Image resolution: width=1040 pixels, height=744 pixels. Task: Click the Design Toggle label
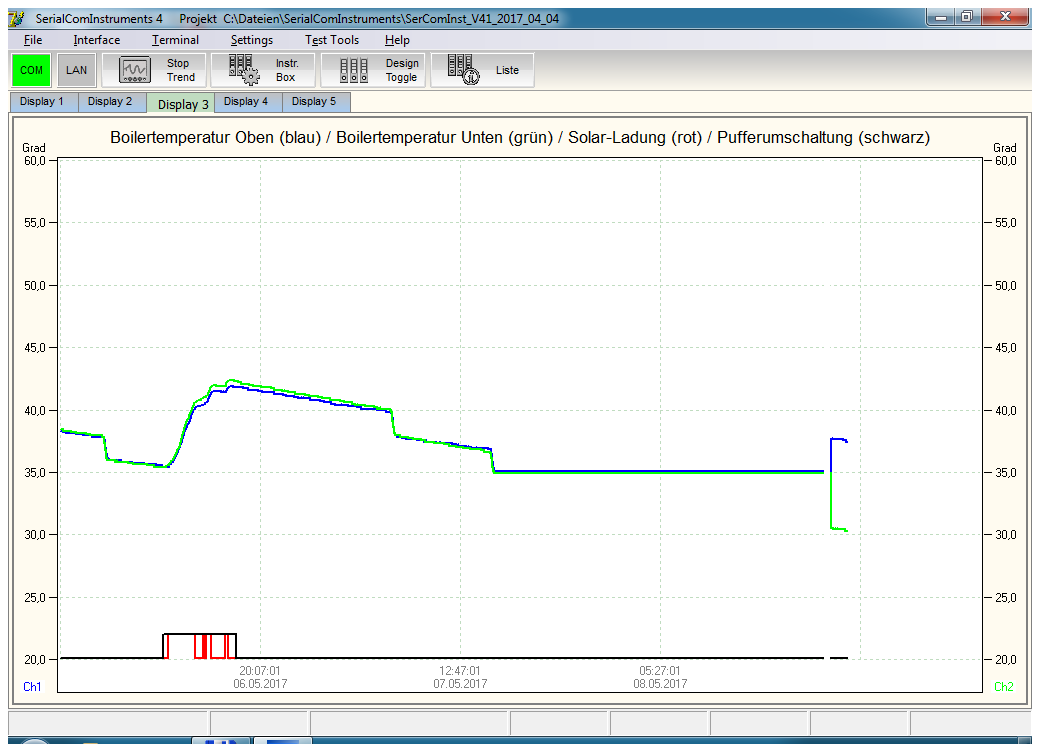point(402,70)
